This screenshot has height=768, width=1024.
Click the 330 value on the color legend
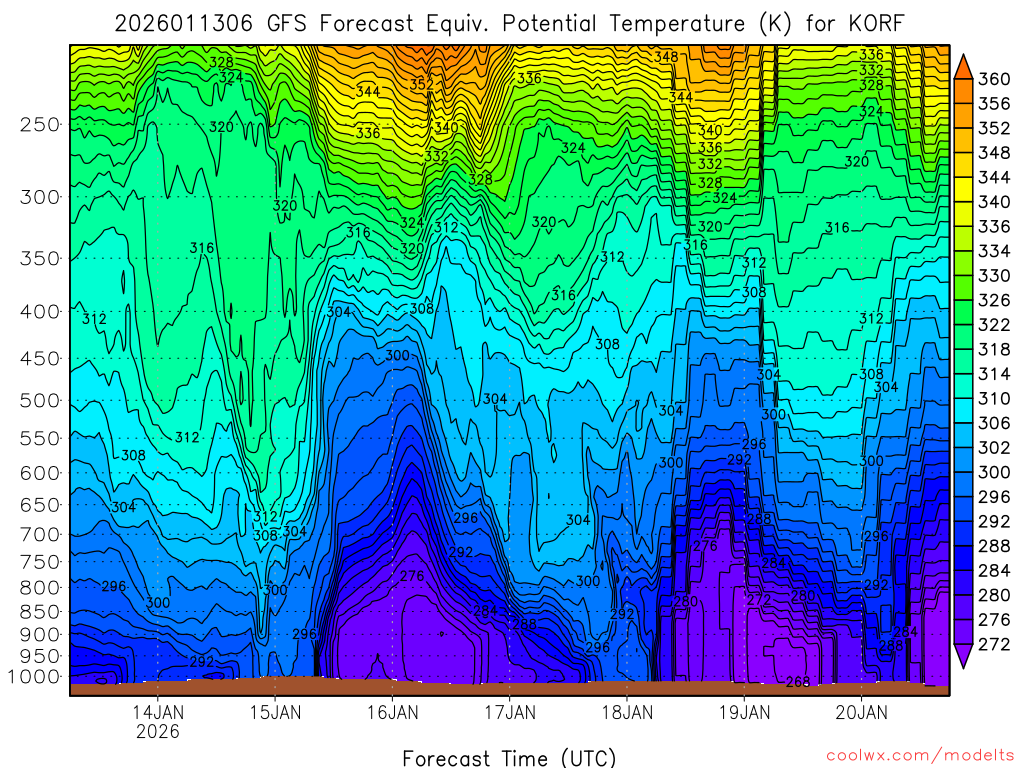[x=994, y=276]
